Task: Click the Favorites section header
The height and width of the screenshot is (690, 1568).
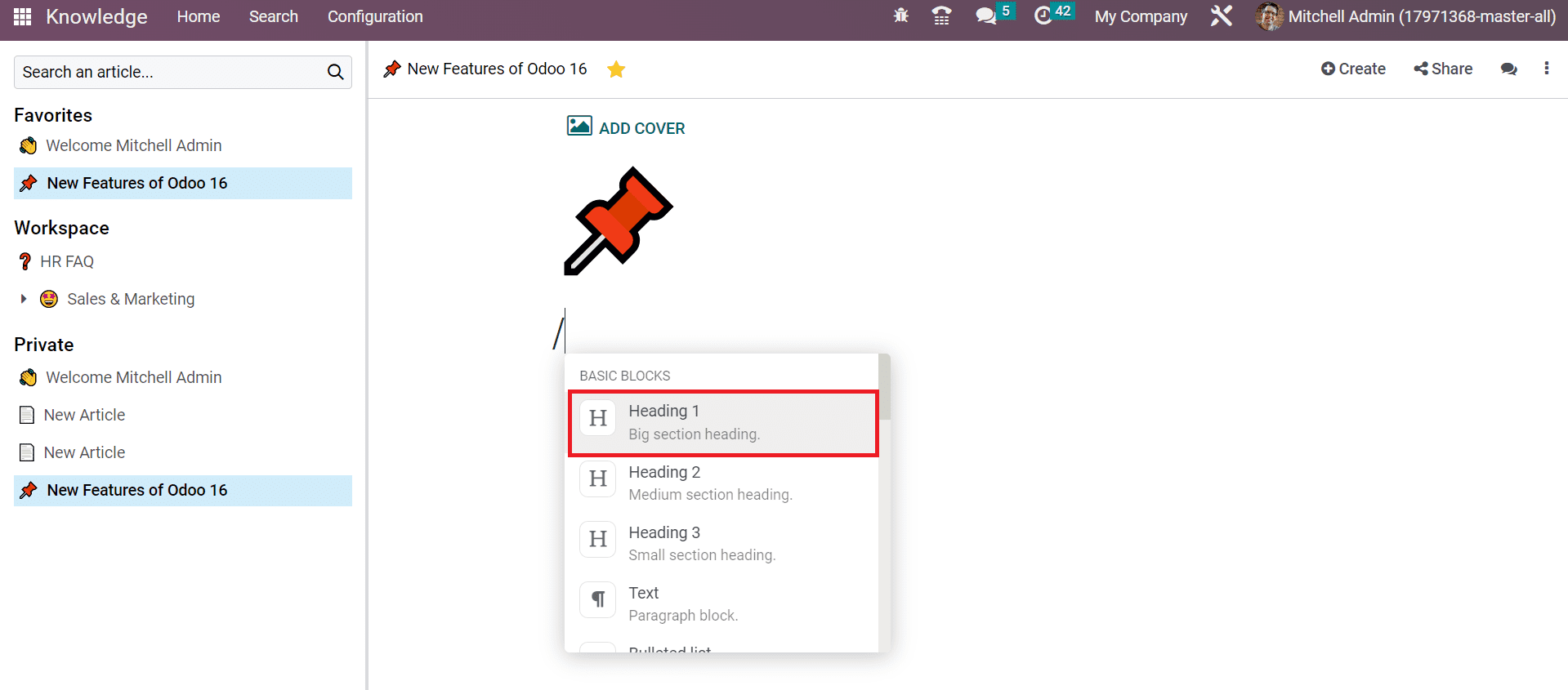Action: [53, 116]
